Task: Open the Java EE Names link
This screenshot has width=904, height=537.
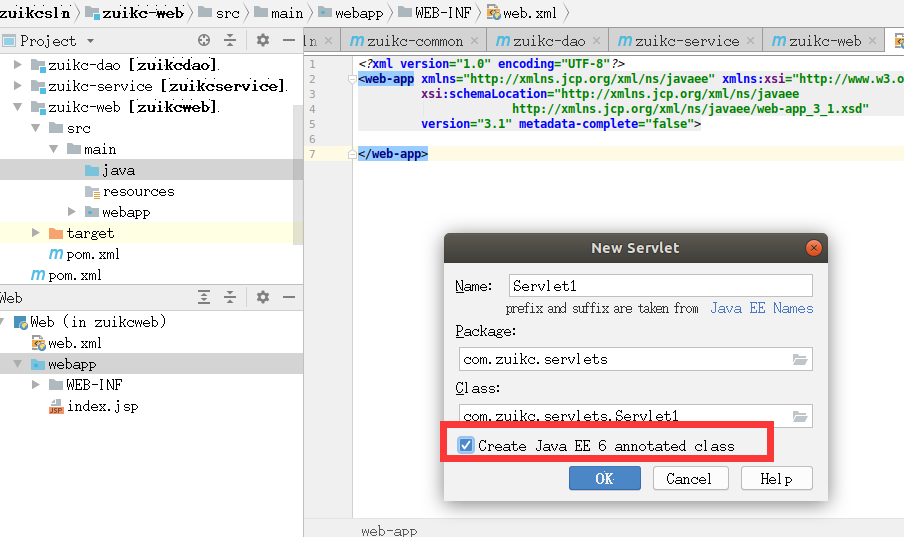Action: (762, 308)
